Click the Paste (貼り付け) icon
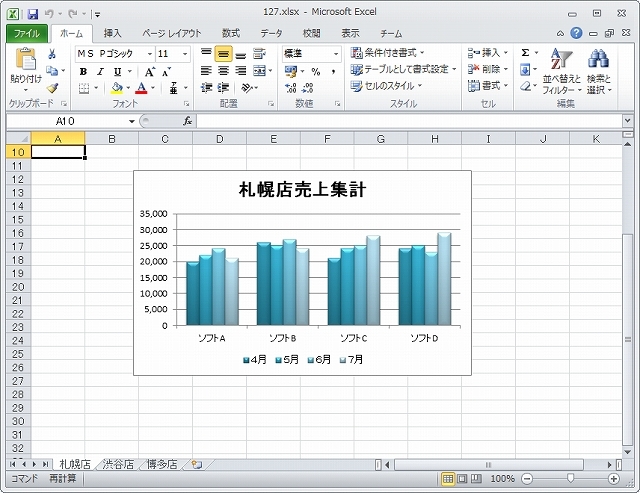The image size is (640, 493). [24, 64]
